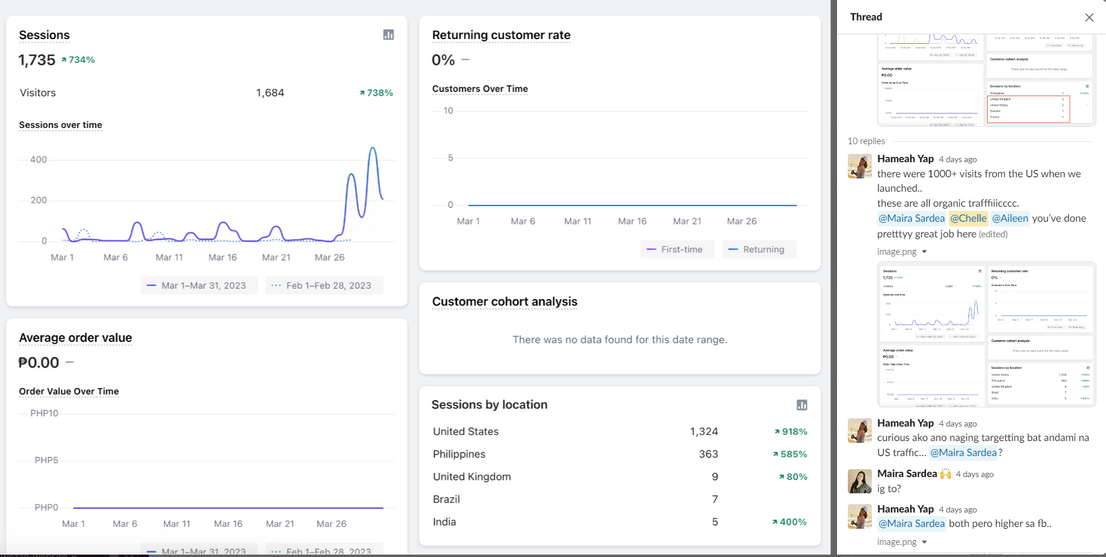Toggle the Feb 1–Feb 28, 2023 sessions legend
Viewport: 1106px width, 557px height.
click(320, 285)
